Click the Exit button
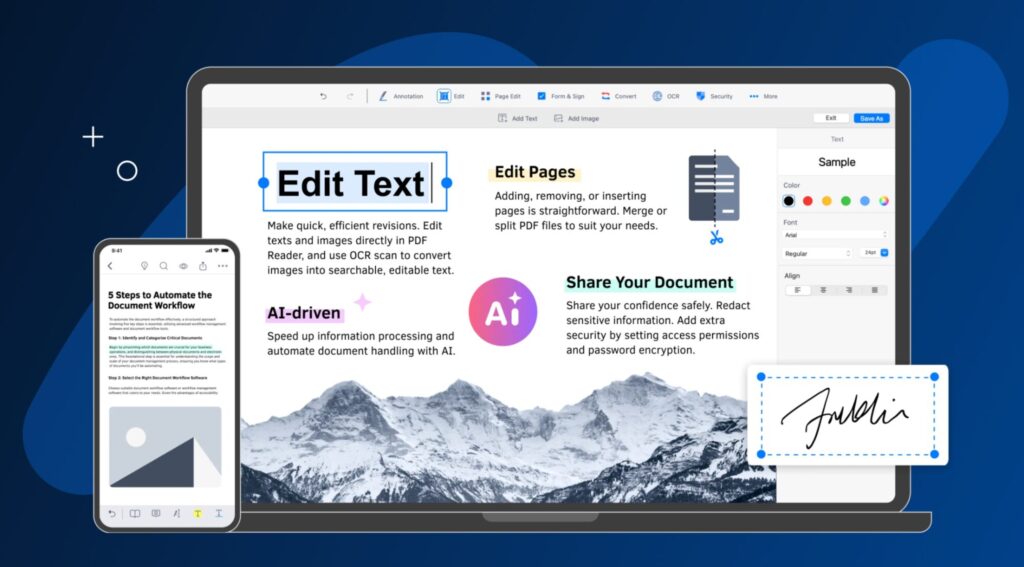This screenshot has height=567, width=1024. coord(831,118)
